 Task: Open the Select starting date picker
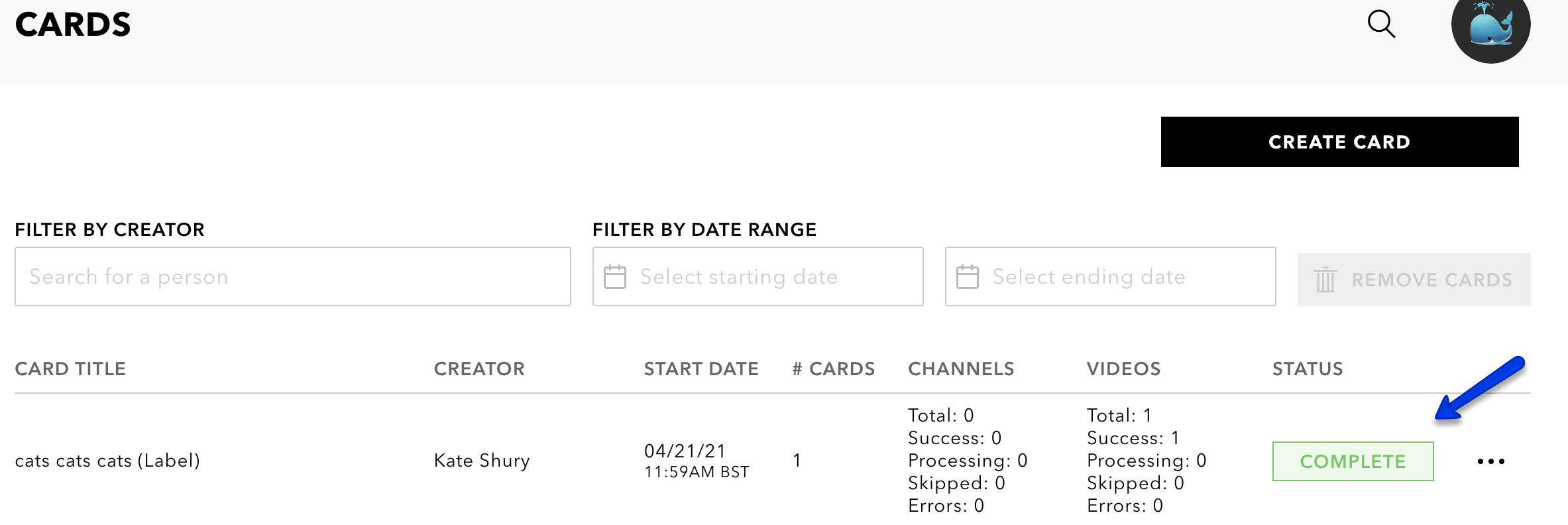757,276
